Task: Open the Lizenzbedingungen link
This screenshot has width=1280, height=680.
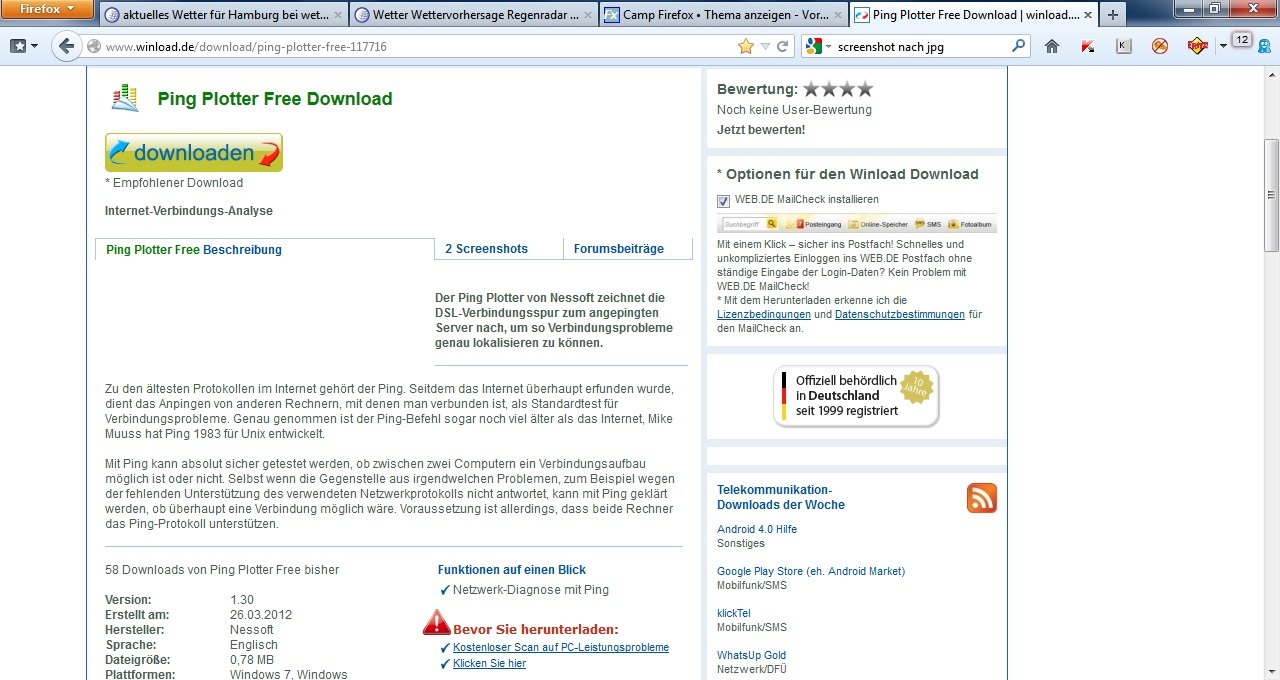Action: 764,314
